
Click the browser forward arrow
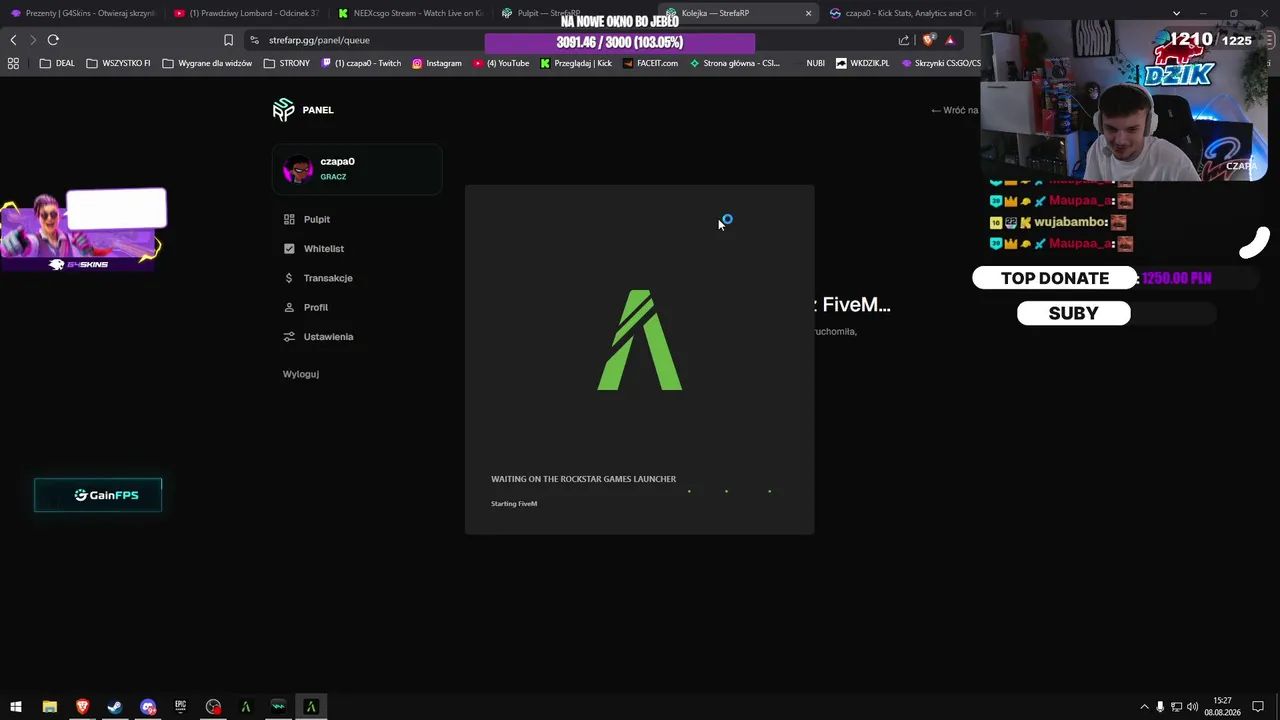33,40
